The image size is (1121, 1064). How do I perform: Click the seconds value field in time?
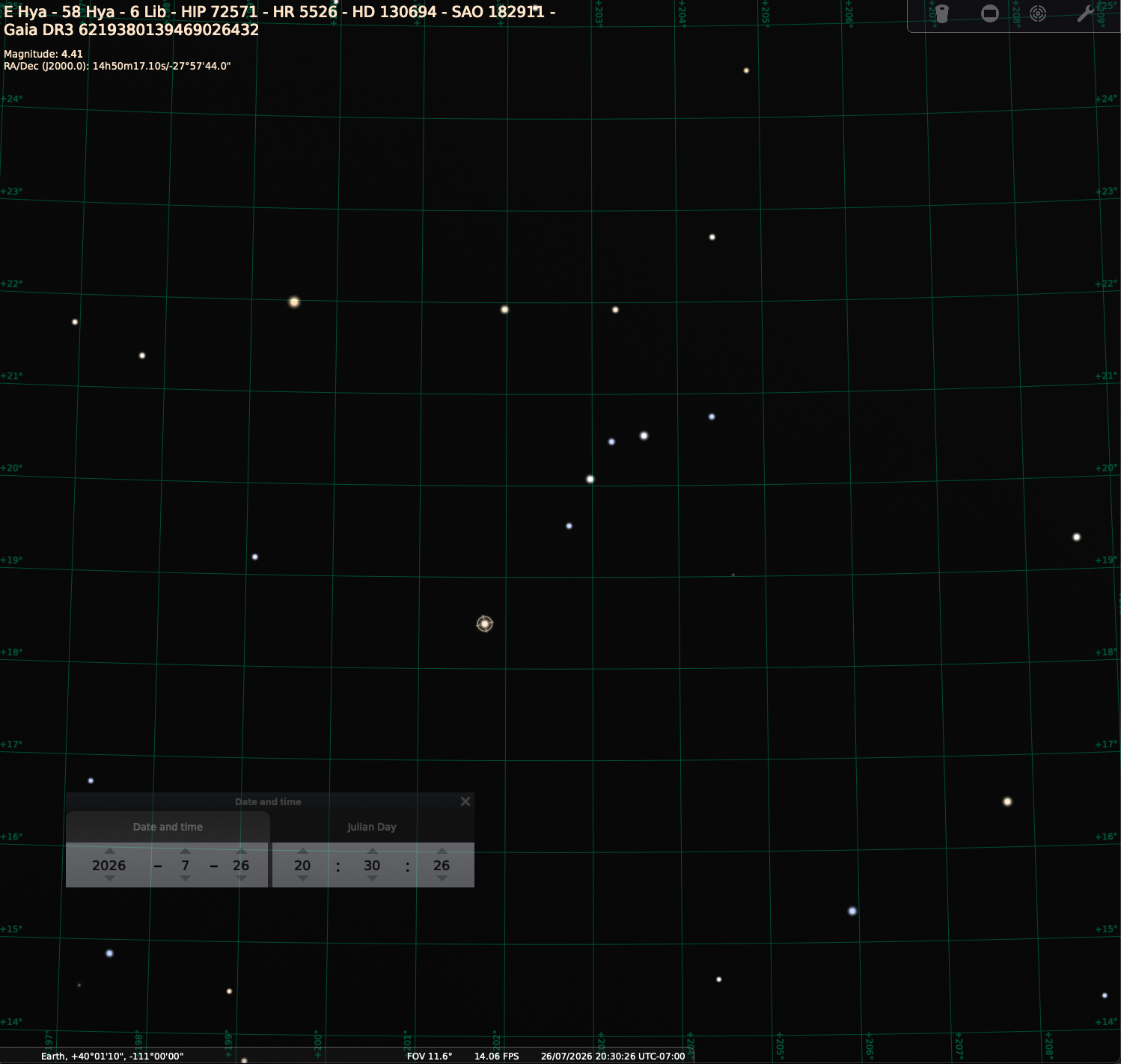(442, 865)
